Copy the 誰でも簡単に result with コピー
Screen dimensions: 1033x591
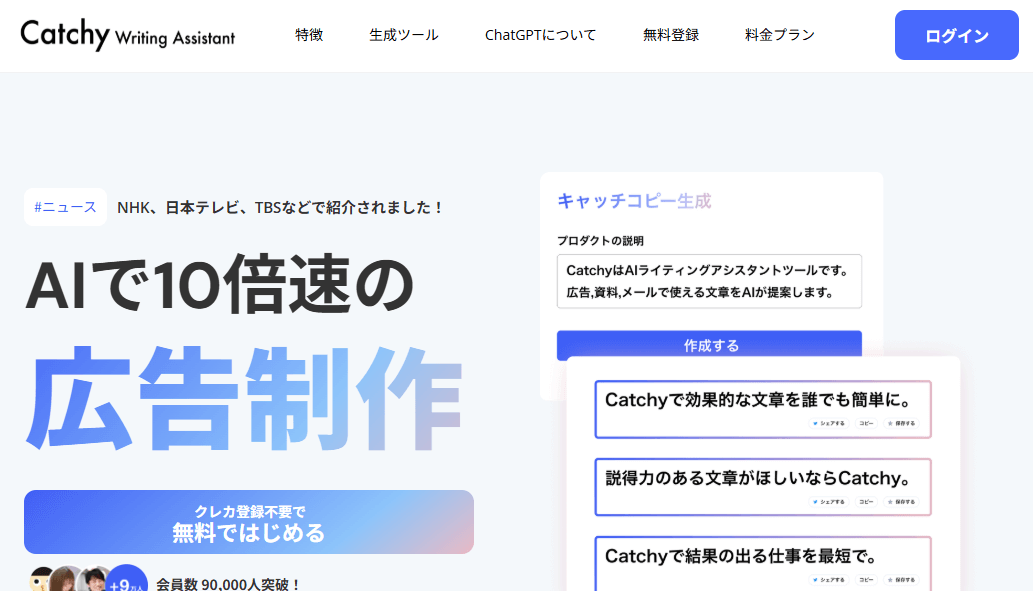[x=866, y=424]
